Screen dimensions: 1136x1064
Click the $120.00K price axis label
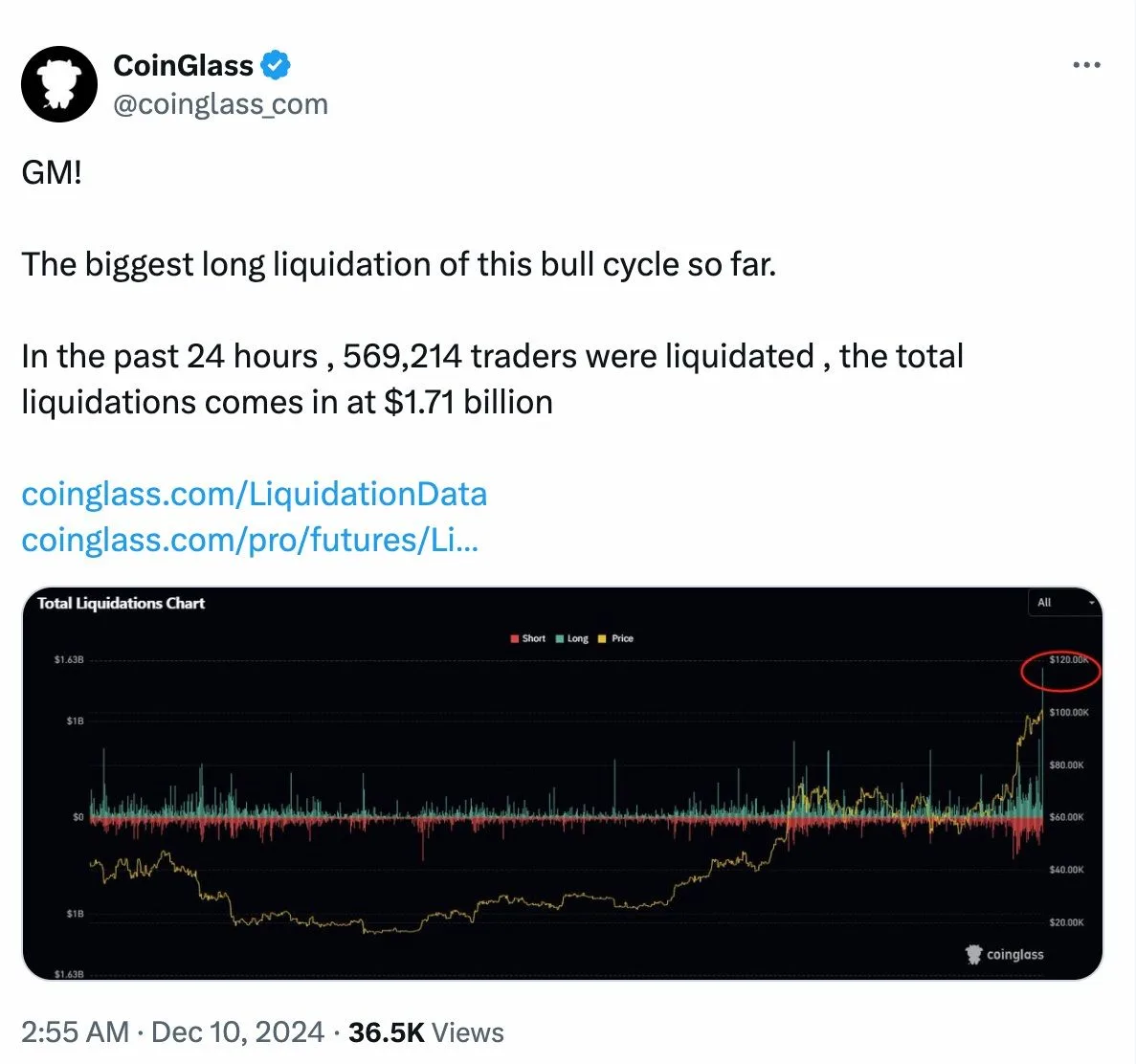point(1069,660)
